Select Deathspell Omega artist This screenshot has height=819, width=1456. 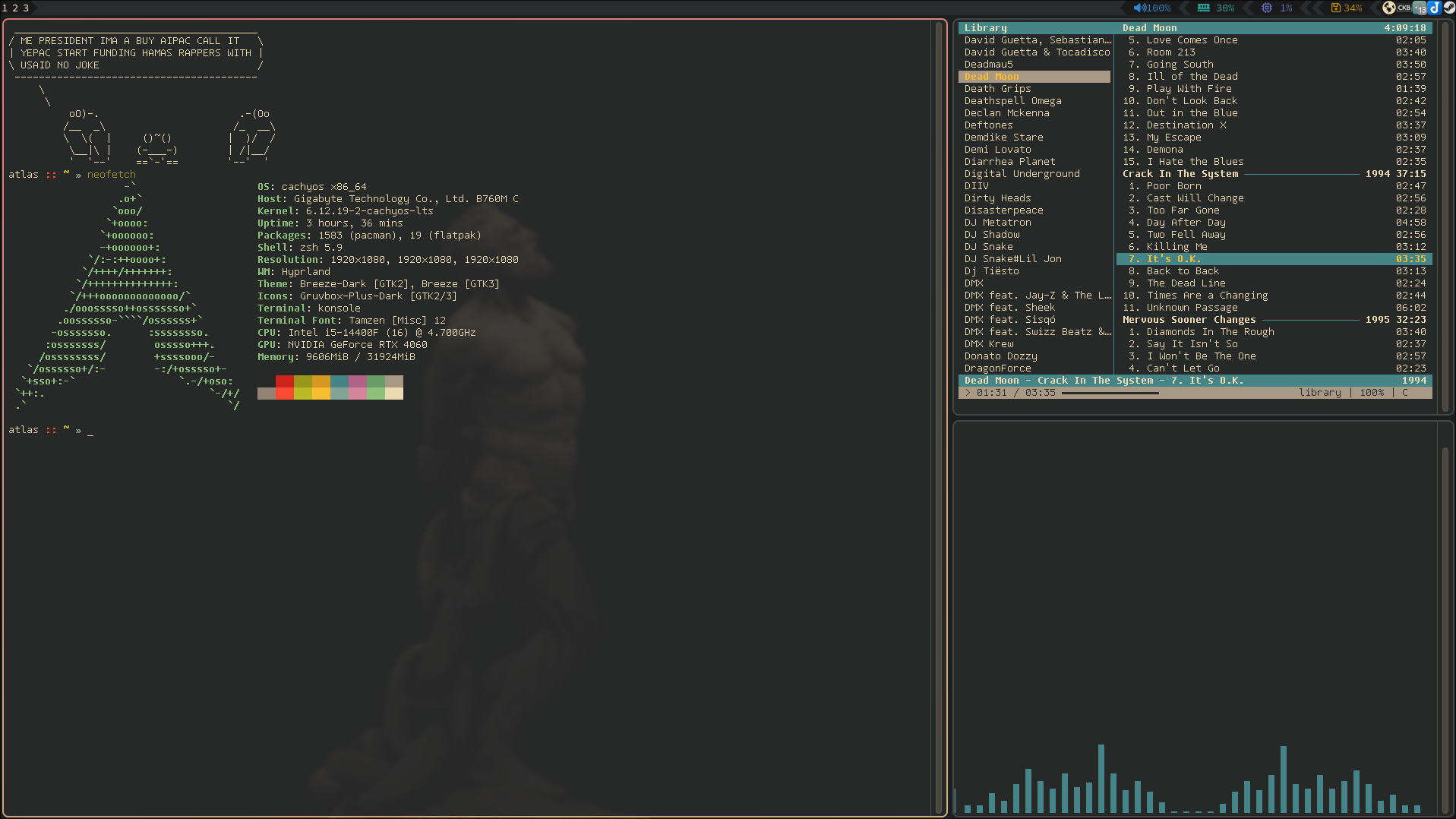[1034, 101]
